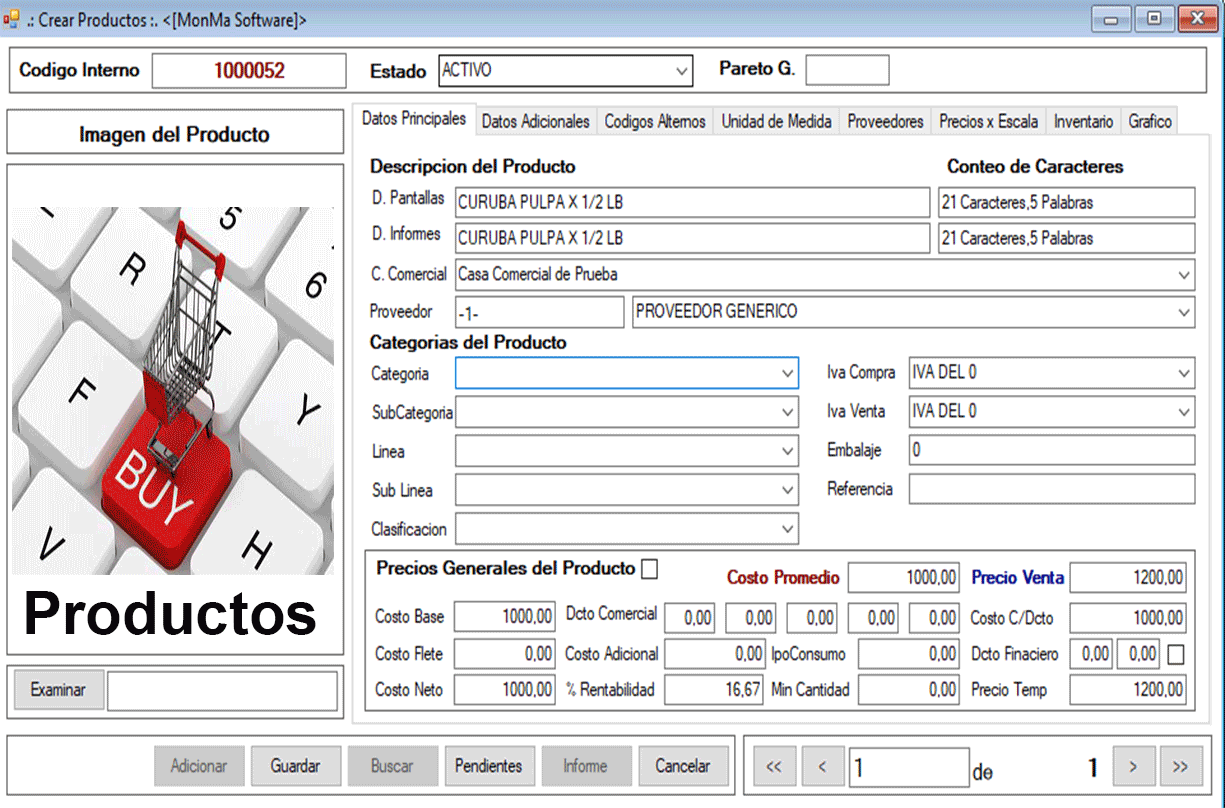The width and height of the screenshot is (1225, 808).
Task: Click the first Dcto Comercial field
Action: click(690, 618)
